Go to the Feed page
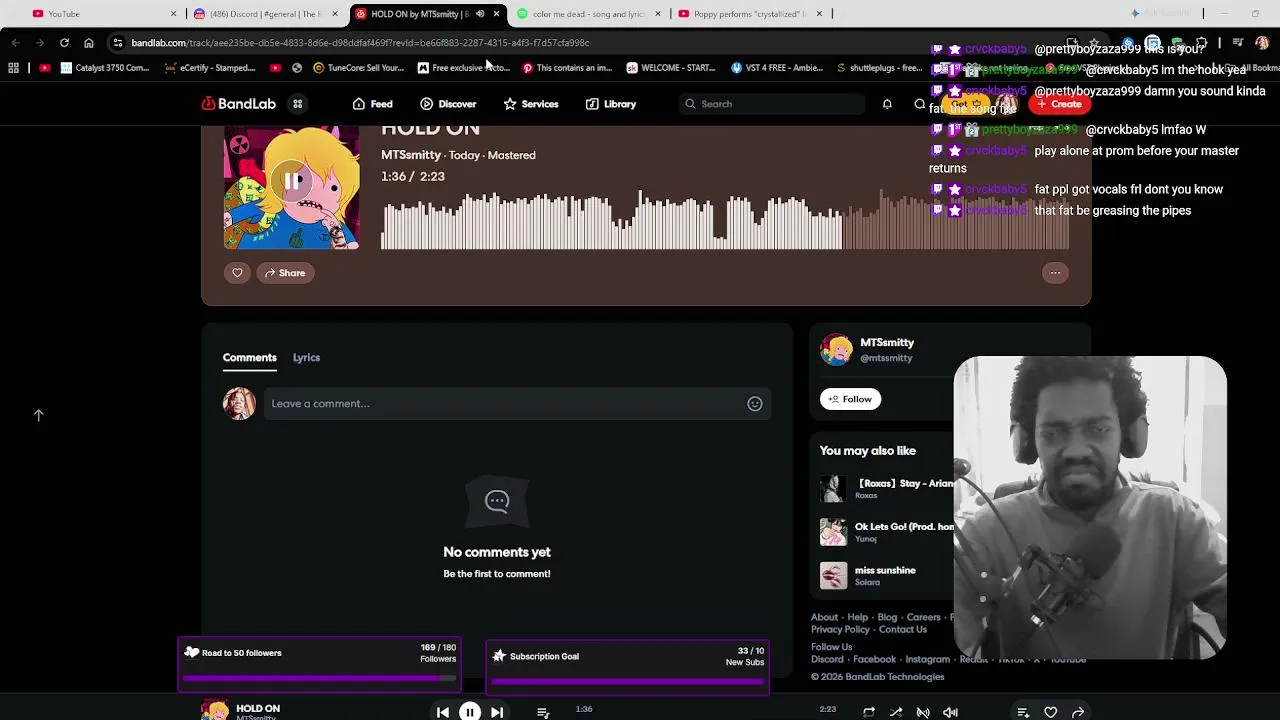 coord(372,104)
